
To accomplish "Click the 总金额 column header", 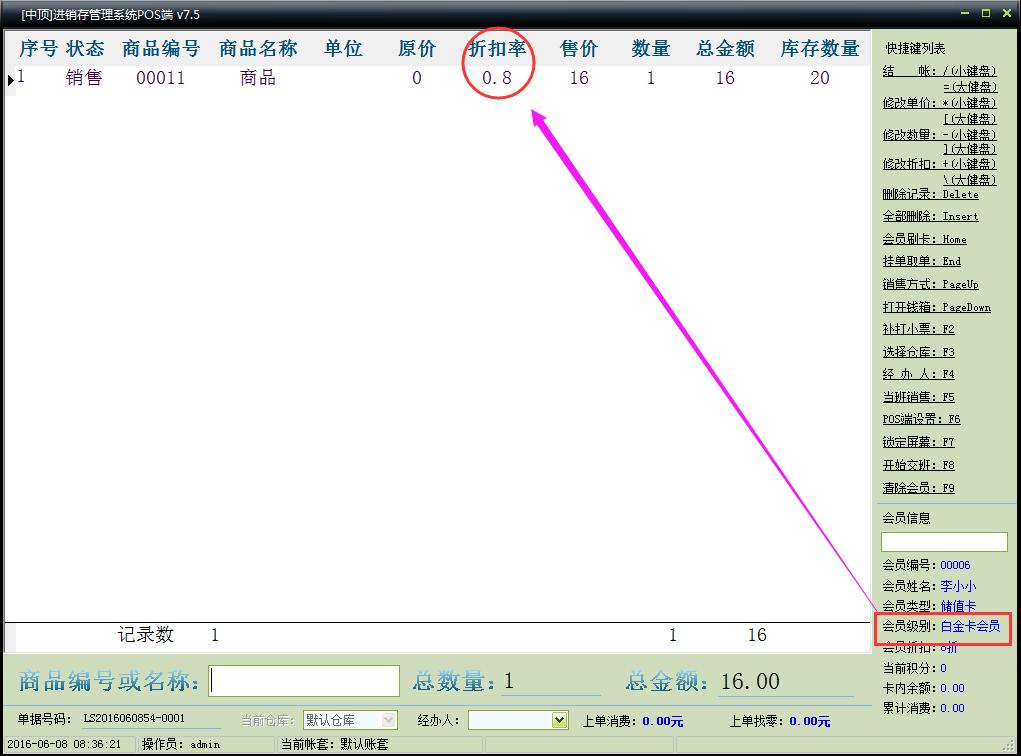I will click(725, 48).
